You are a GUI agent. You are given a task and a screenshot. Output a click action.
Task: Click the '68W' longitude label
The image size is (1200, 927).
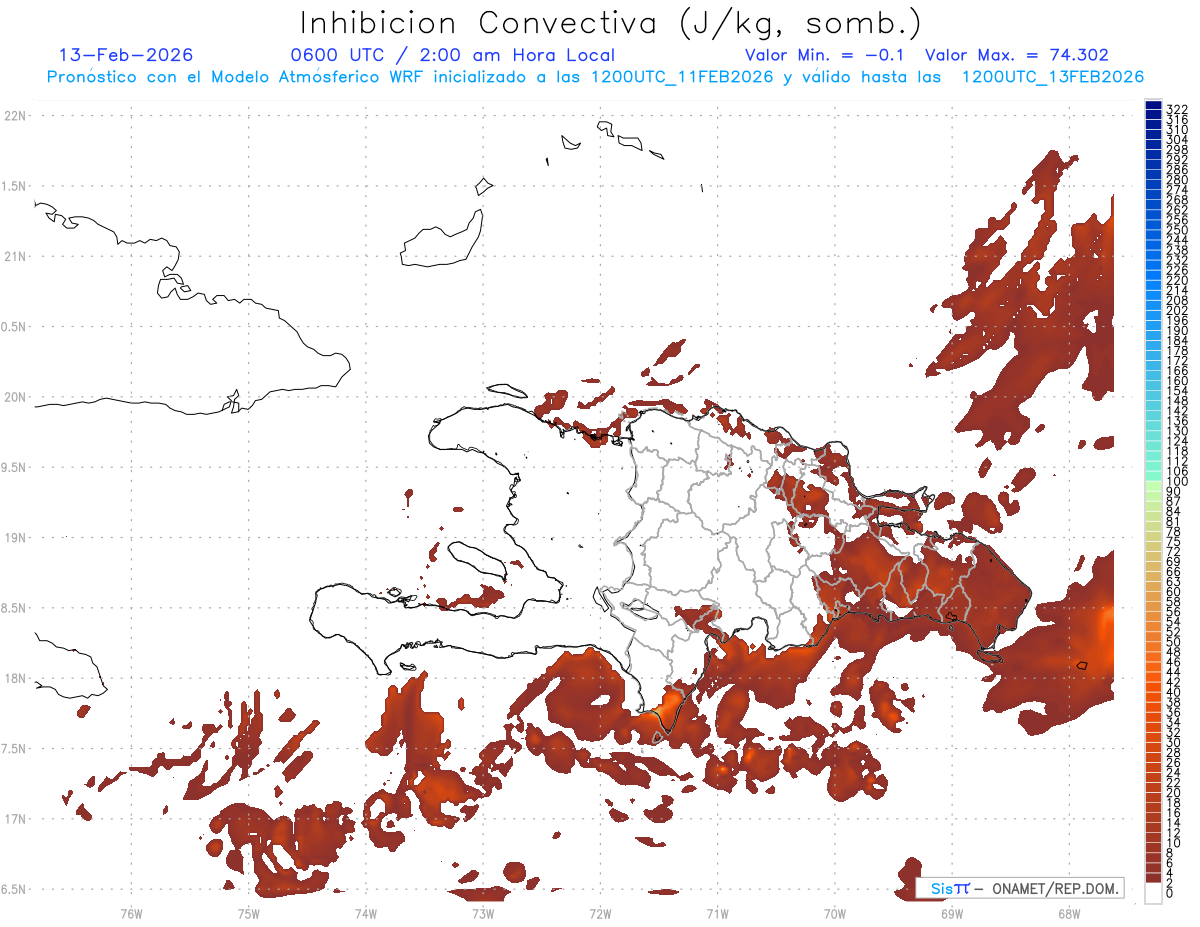(1068, 913)
